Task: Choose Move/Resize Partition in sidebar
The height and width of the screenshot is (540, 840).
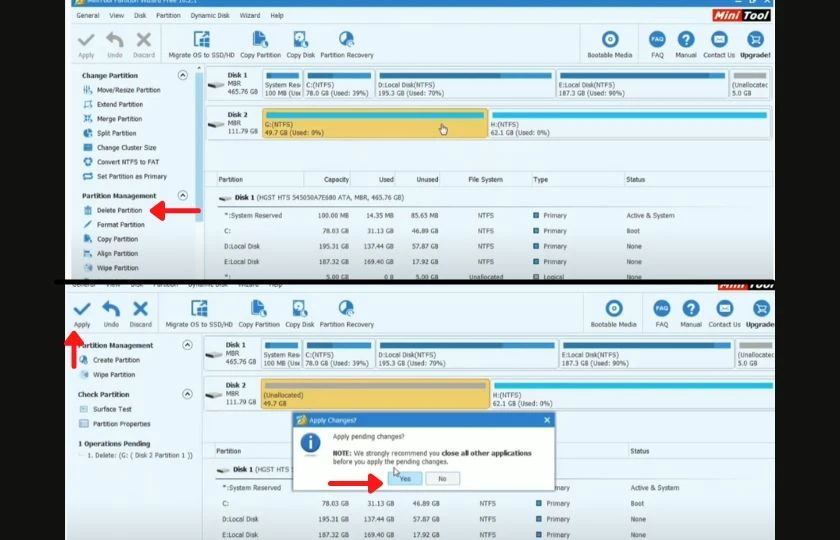Action: 122,90
